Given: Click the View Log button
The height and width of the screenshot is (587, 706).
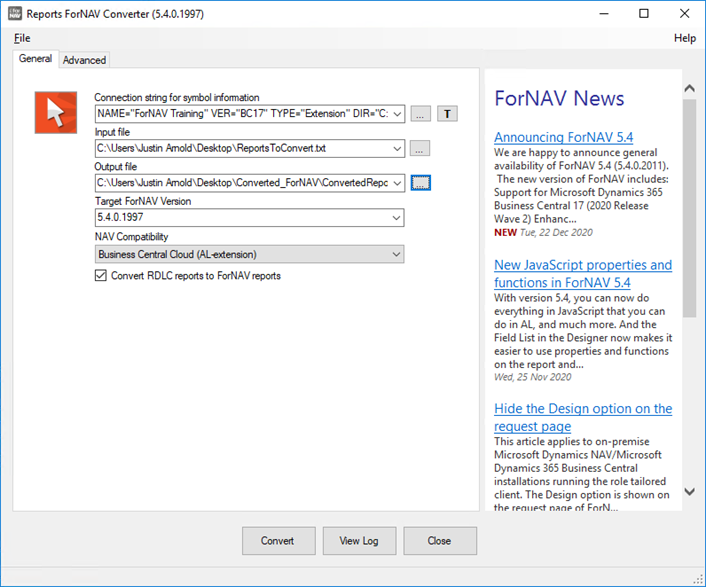Looking at the screenshot, I should pyautogui.click(x=359, y=541).
